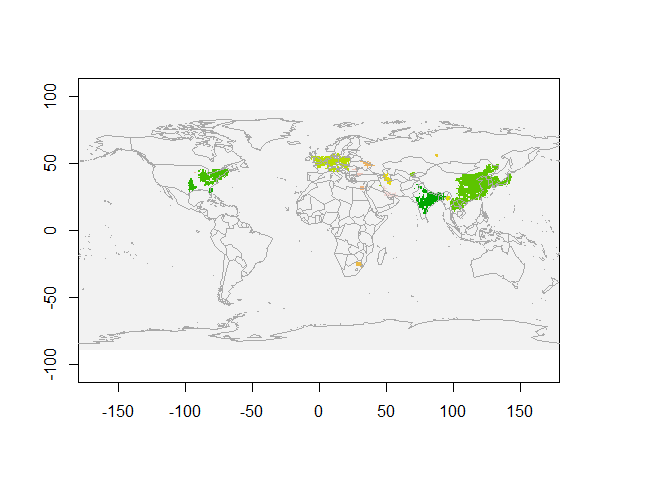Click the x-axis tick label 150
The height and width of the screenshot is (480, 672).
click(x=520, y=411)
